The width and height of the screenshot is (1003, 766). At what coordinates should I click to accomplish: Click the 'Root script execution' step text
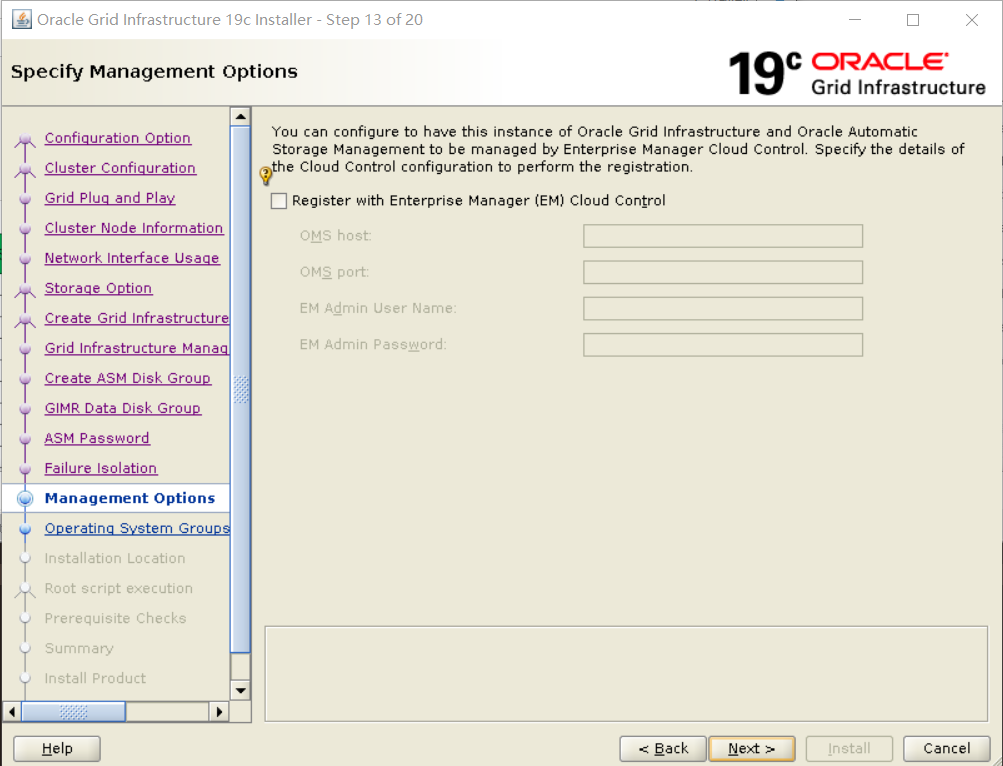point(118,589)
